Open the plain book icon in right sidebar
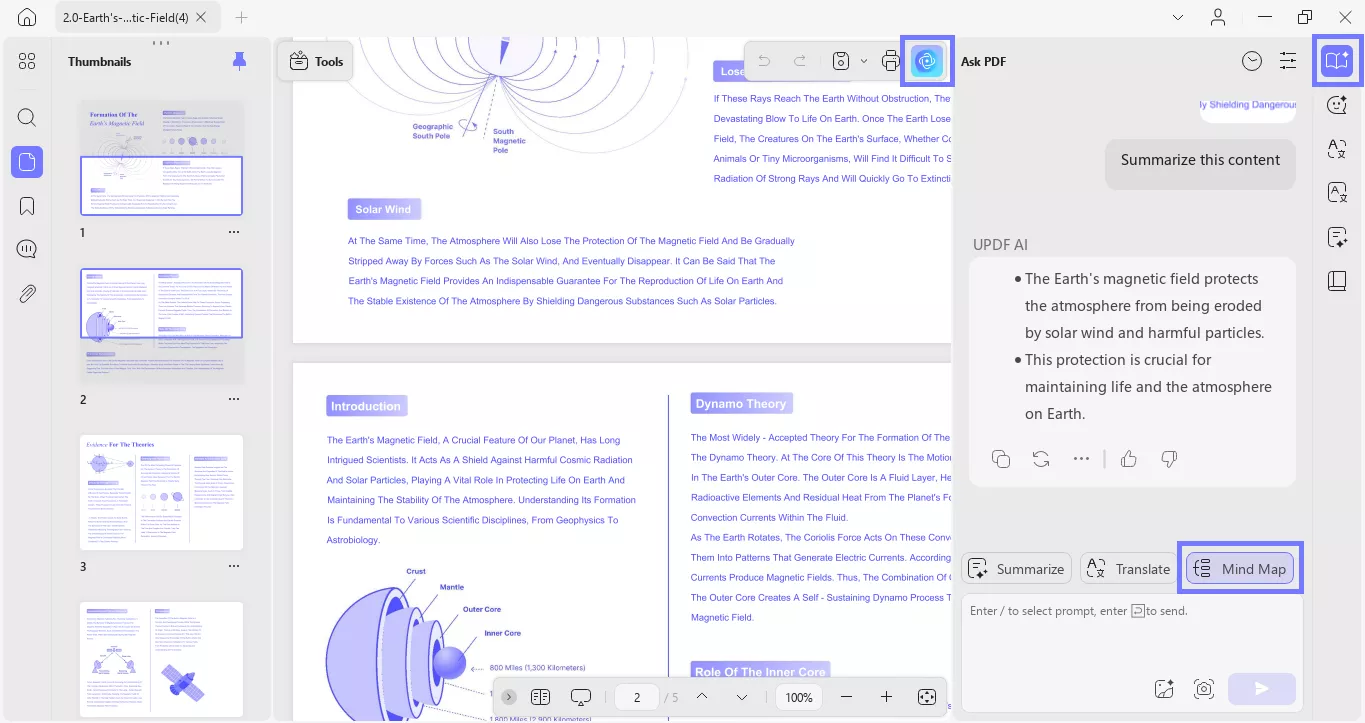1365x723 pixels. point(1337,281)
